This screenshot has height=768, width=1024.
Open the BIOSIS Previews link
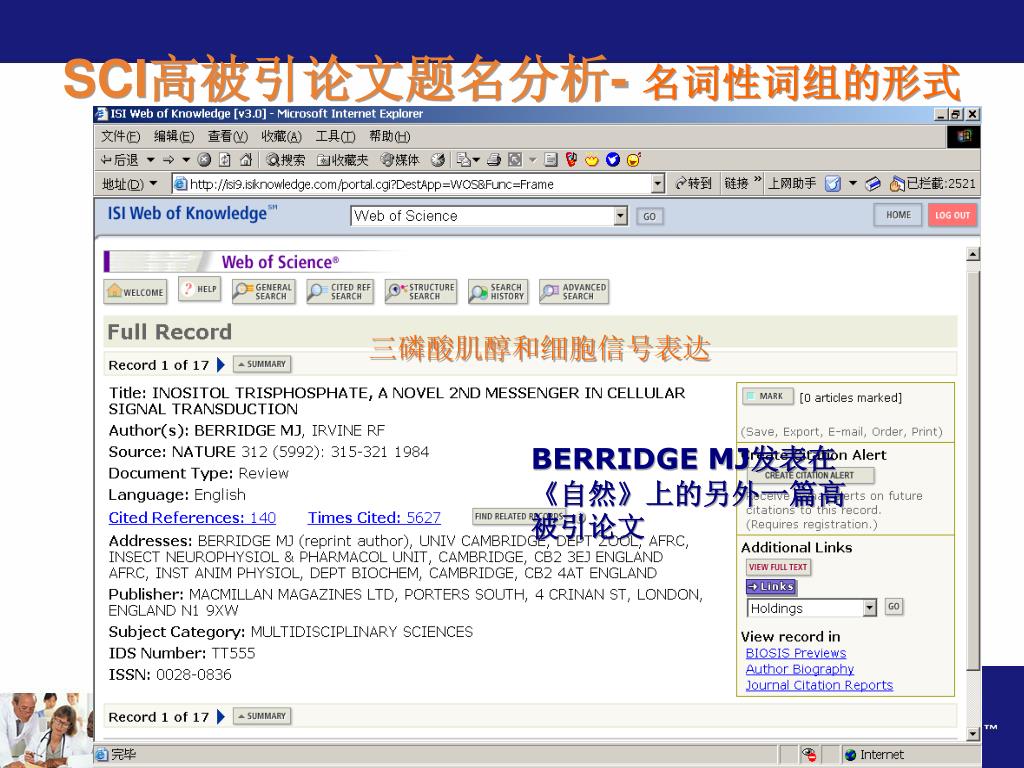(795, 653)
